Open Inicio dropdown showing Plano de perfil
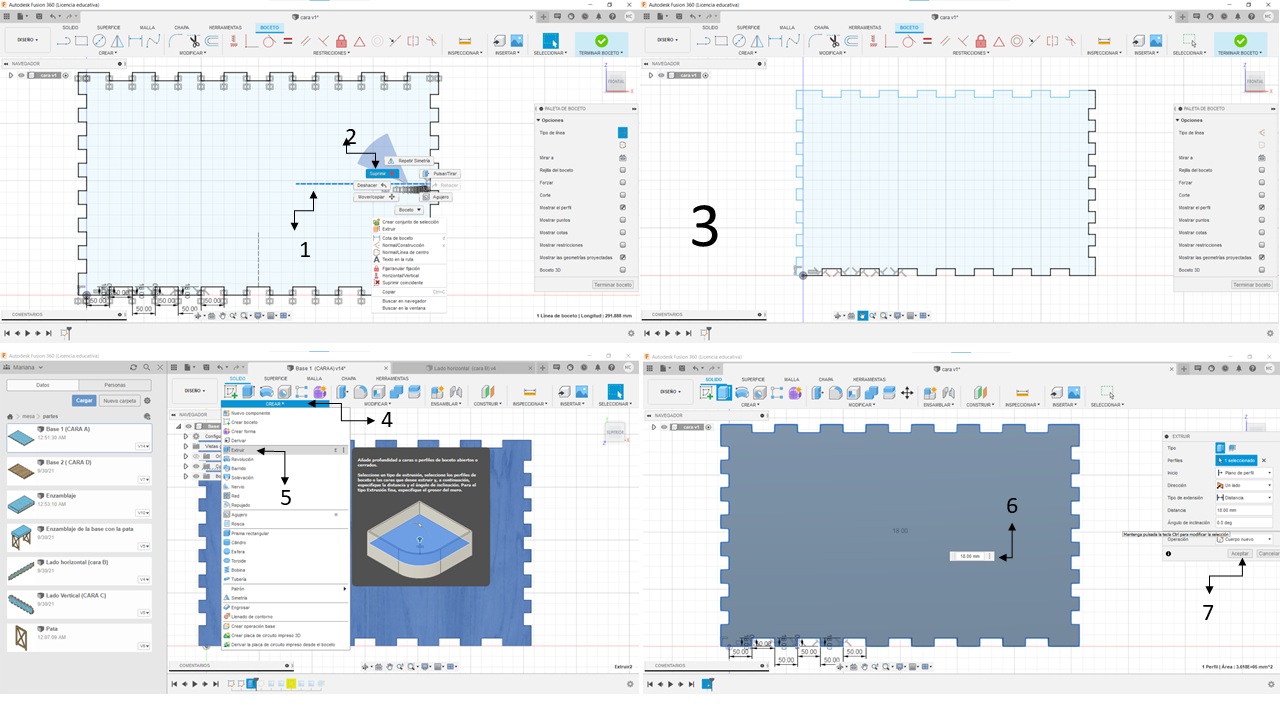The width and height of the screenshot is (1280, 720). coord(1244,473)
